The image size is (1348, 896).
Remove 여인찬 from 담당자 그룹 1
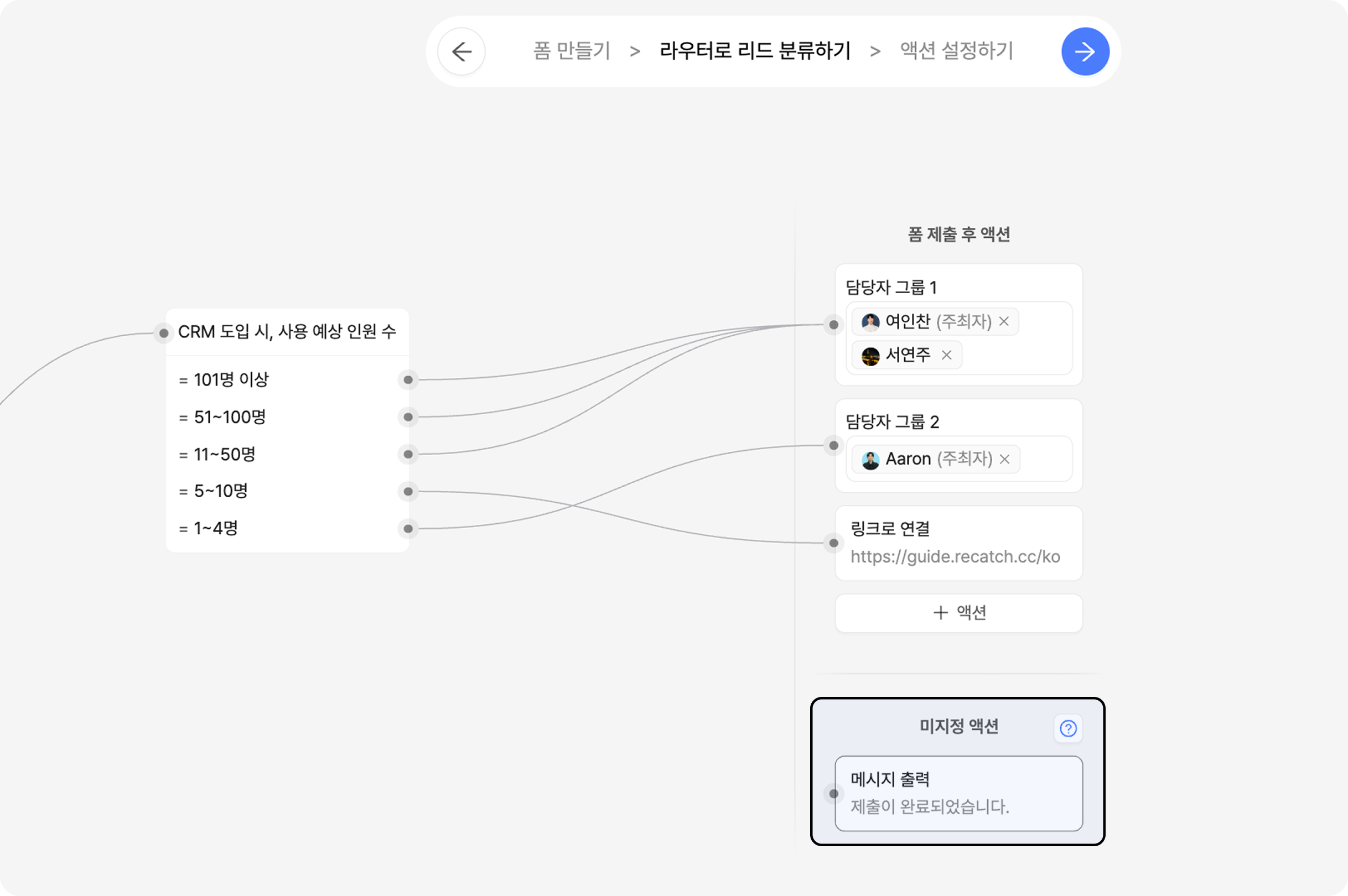(x=1003, y=322)
